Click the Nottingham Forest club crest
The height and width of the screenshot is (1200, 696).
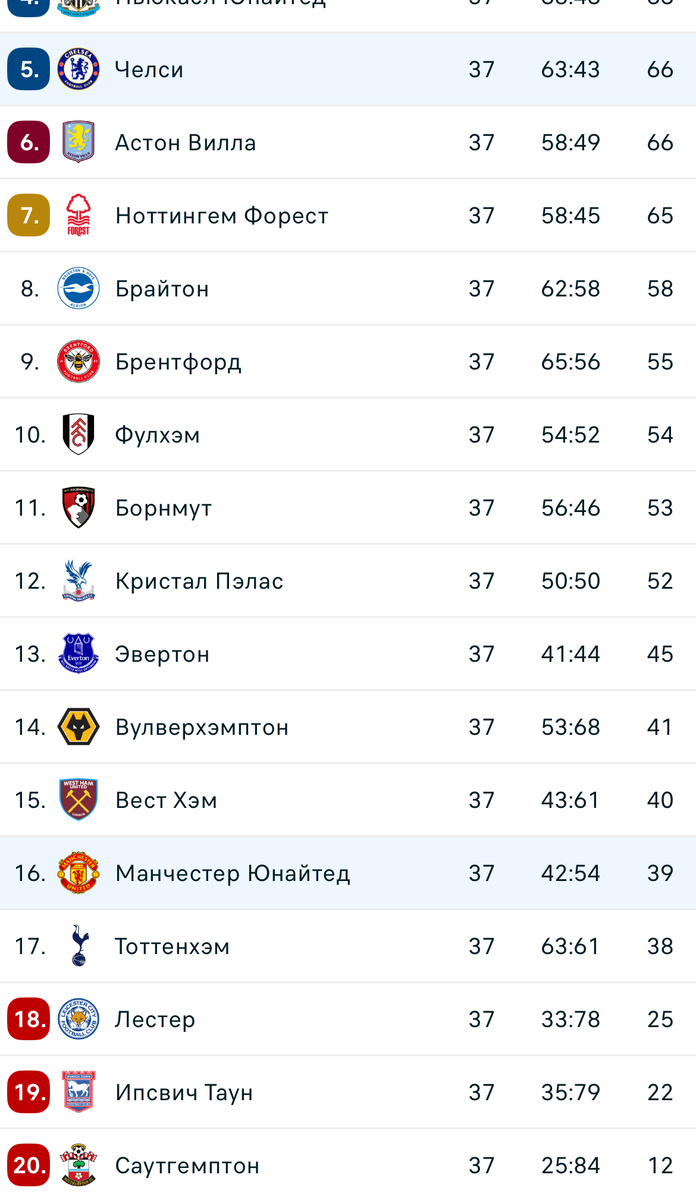tap(76, 215)
